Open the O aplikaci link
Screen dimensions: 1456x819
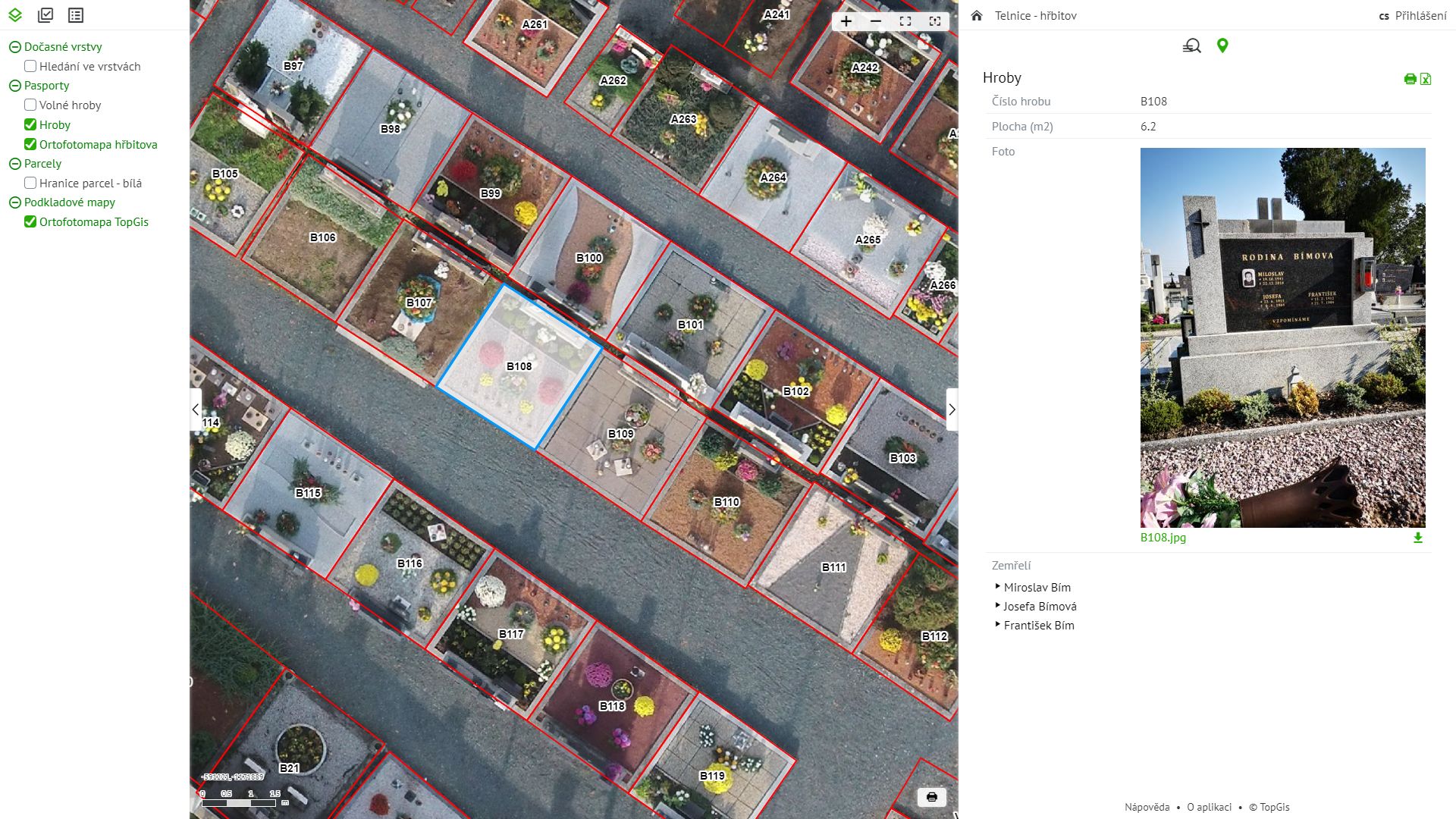coord(1209,807)
